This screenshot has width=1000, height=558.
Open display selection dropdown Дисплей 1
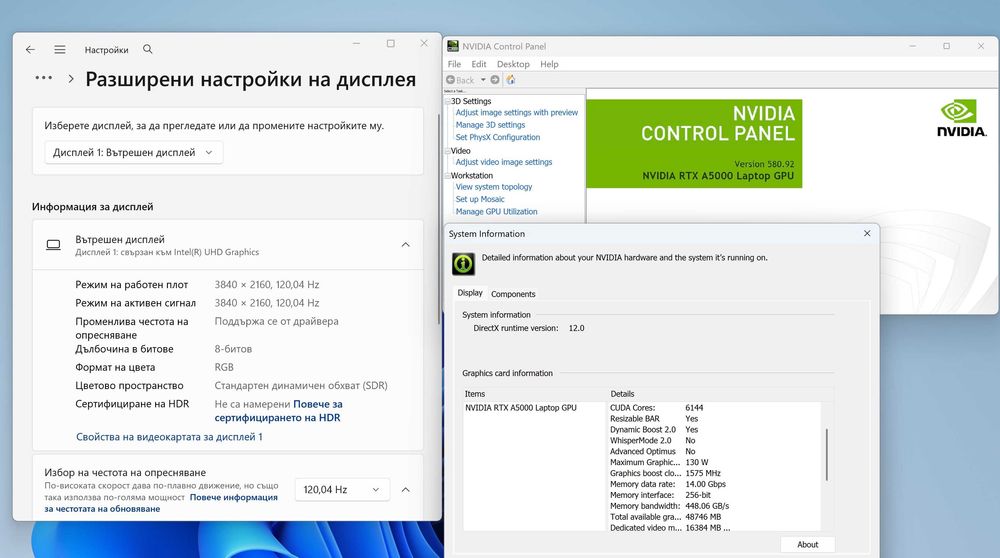(x=134, y=152)
